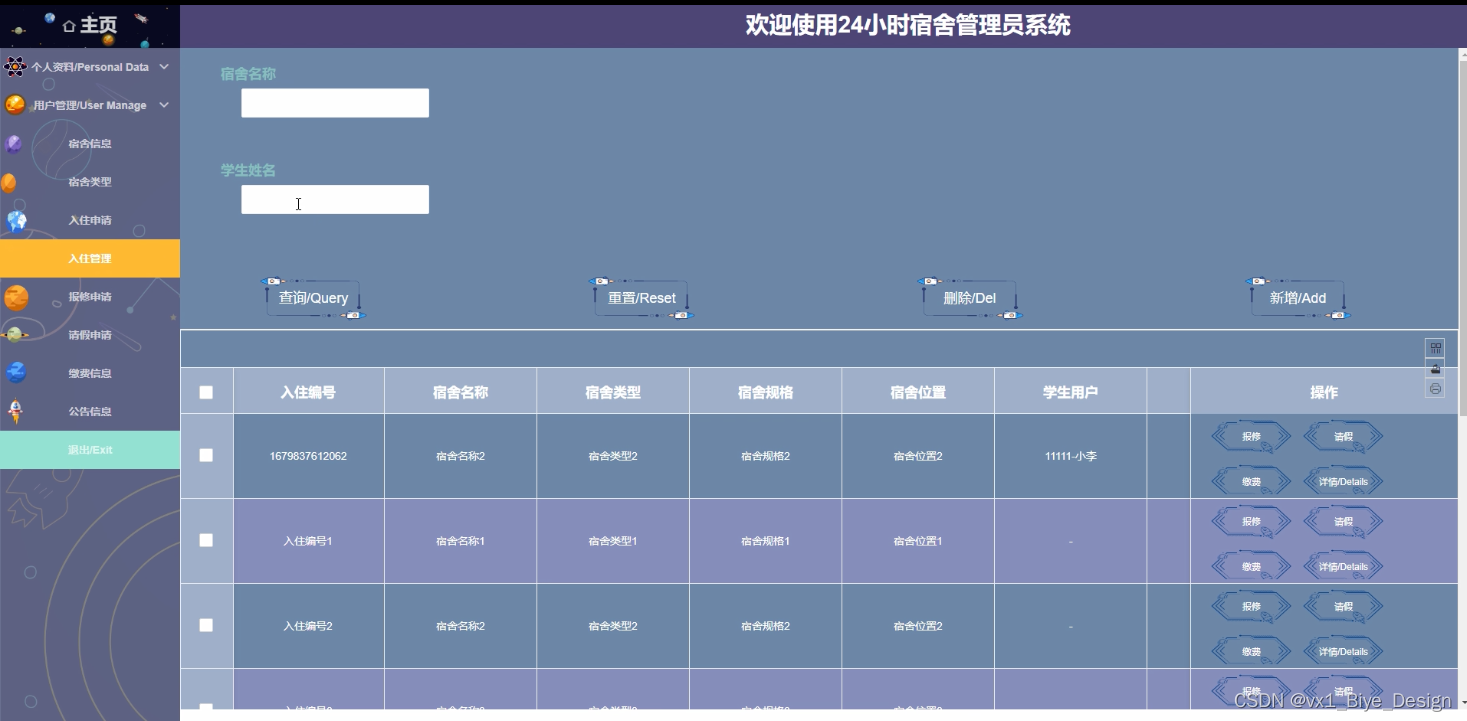This screenshot has width=1467, height=721.
Task: Click the blue planet icon beside 缴费信息
Action: [16, 373]
